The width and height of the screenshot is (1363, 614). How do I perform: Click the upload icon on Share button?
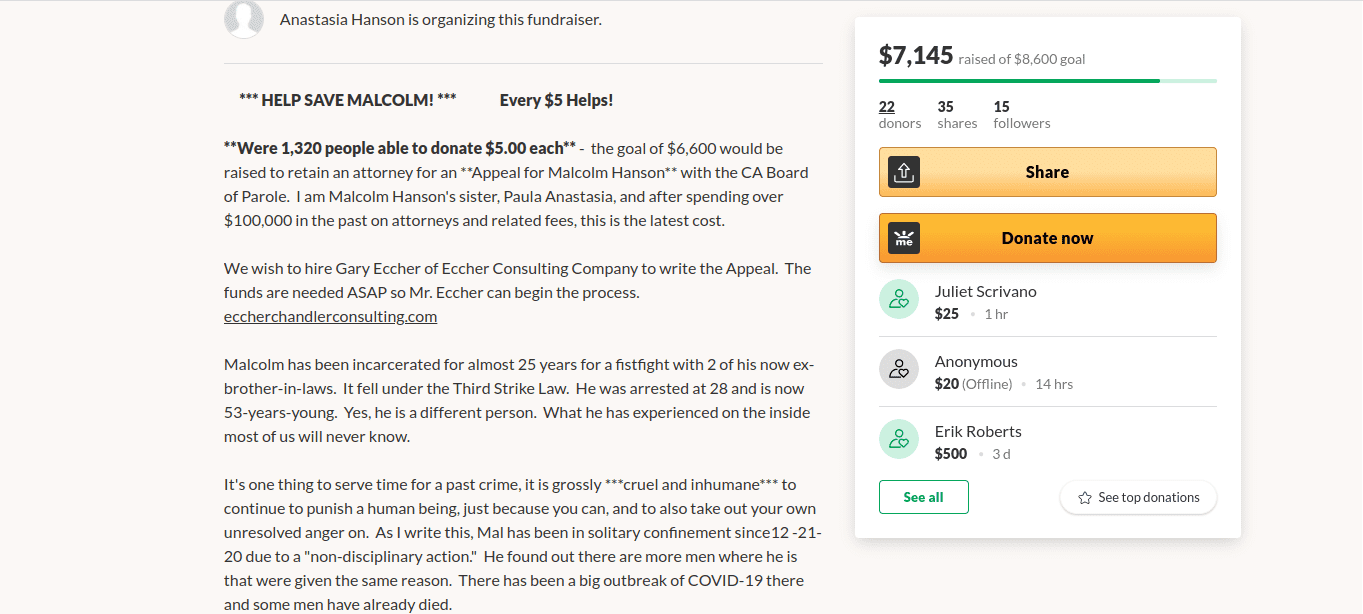[903, 172]
